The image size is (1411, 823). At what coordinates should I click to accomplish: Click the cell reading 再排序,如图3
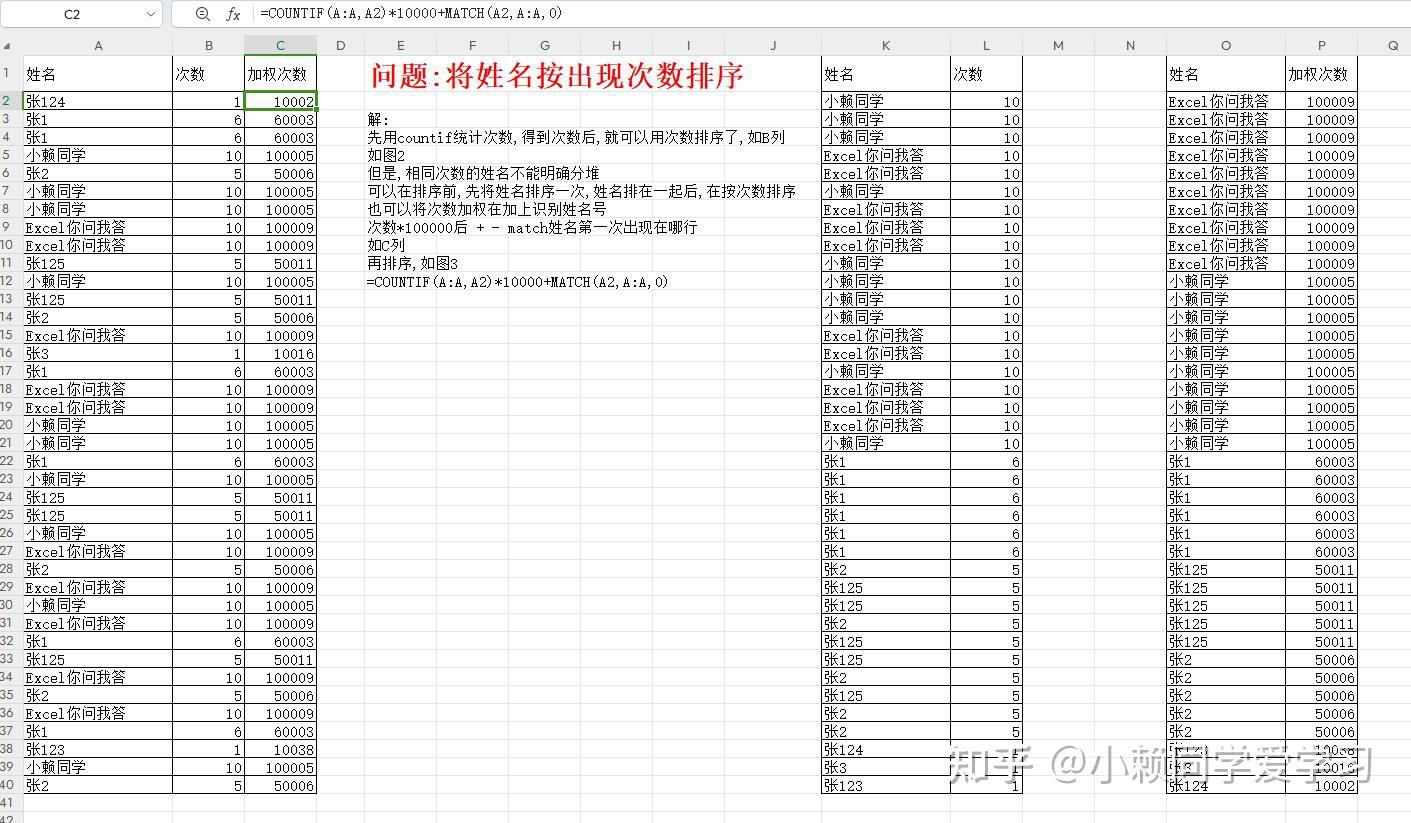point(412,264)
